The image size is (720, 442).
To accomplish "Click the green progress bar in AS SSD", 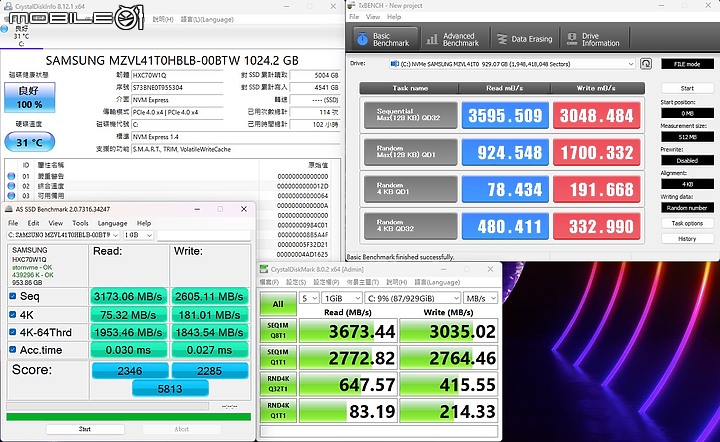I will pyautogui.click(x=129, y=417).
